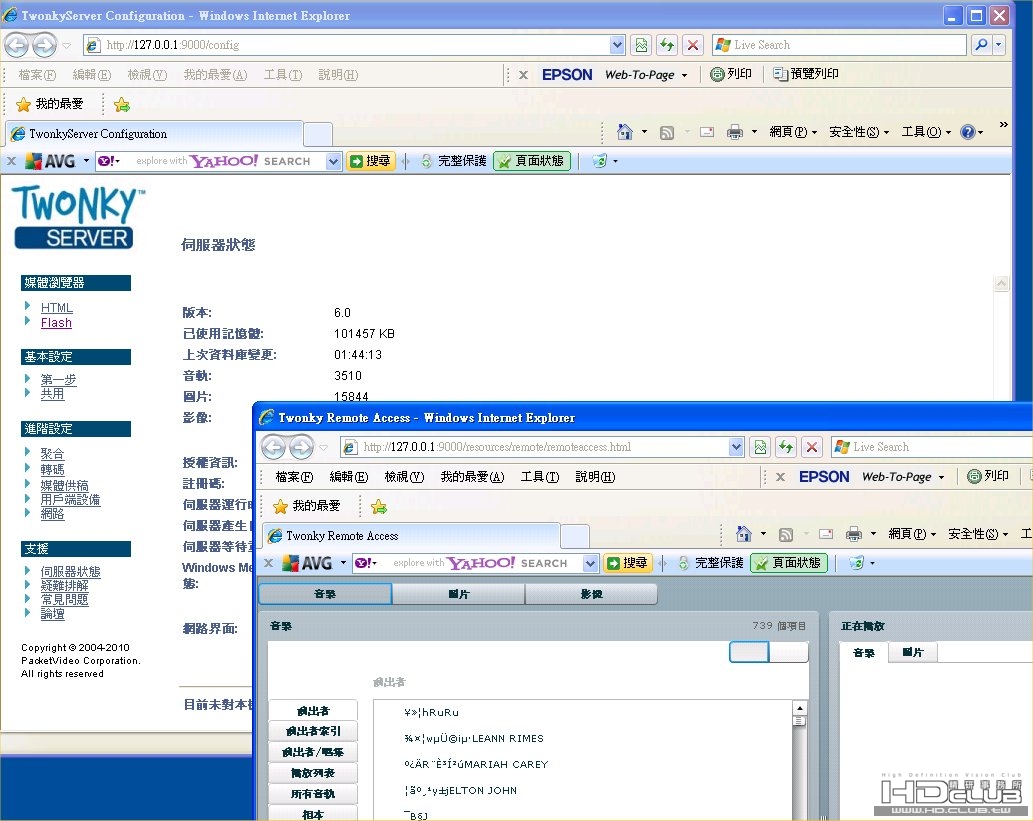Open 轉碼 advanced settings link
The image size is (1033, 821).
pos(53,470)
